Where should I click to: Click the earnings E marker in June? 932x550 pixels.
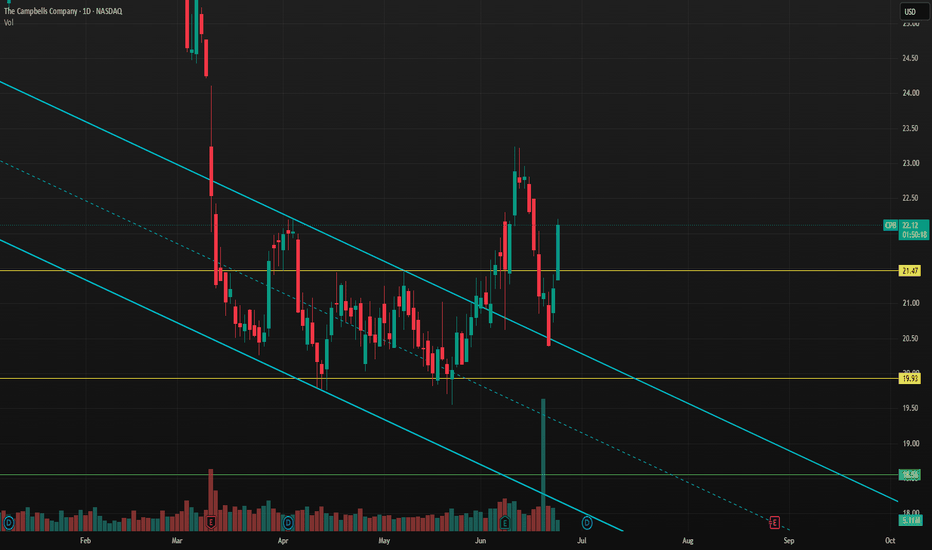tap(505, 523)
